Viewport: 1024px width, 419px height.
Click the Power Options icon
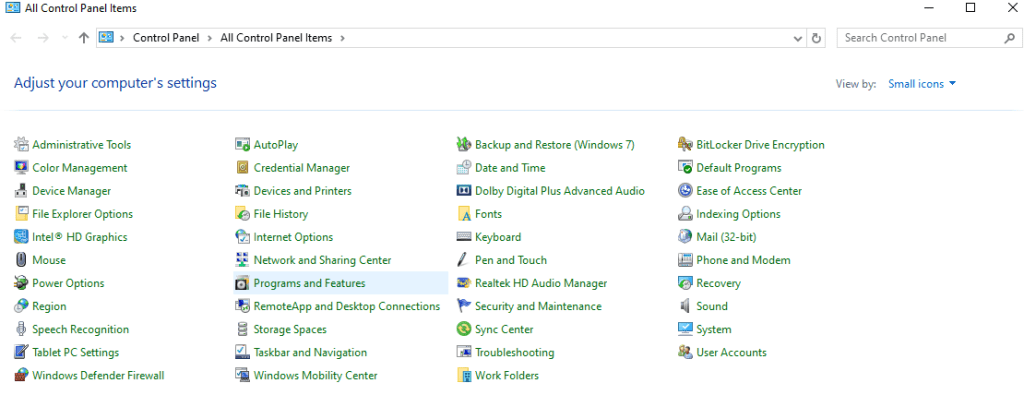22,284
